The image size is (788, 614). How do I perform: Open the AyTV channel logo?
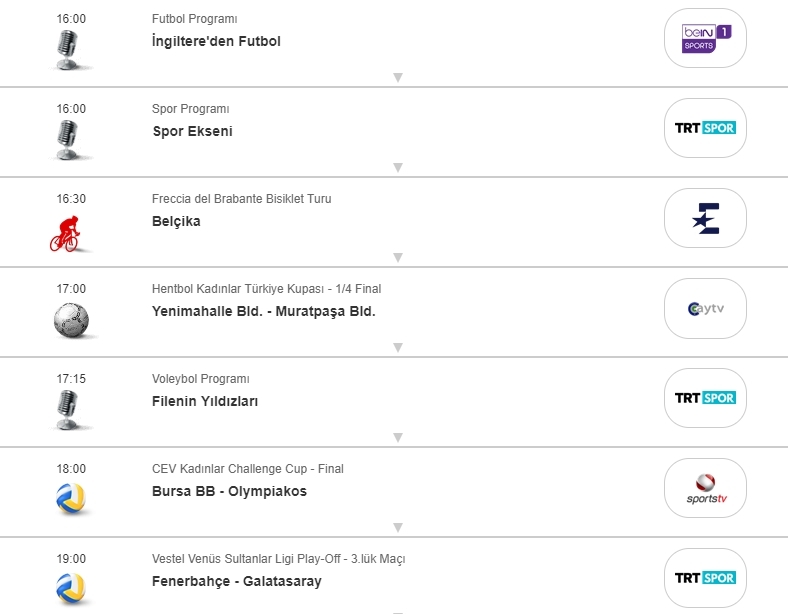click(x=705, y=308)
